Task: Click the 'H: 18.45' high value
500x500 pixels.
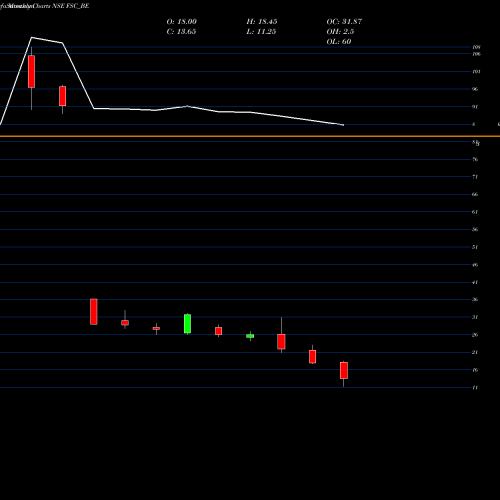Action: pos(262,22)
